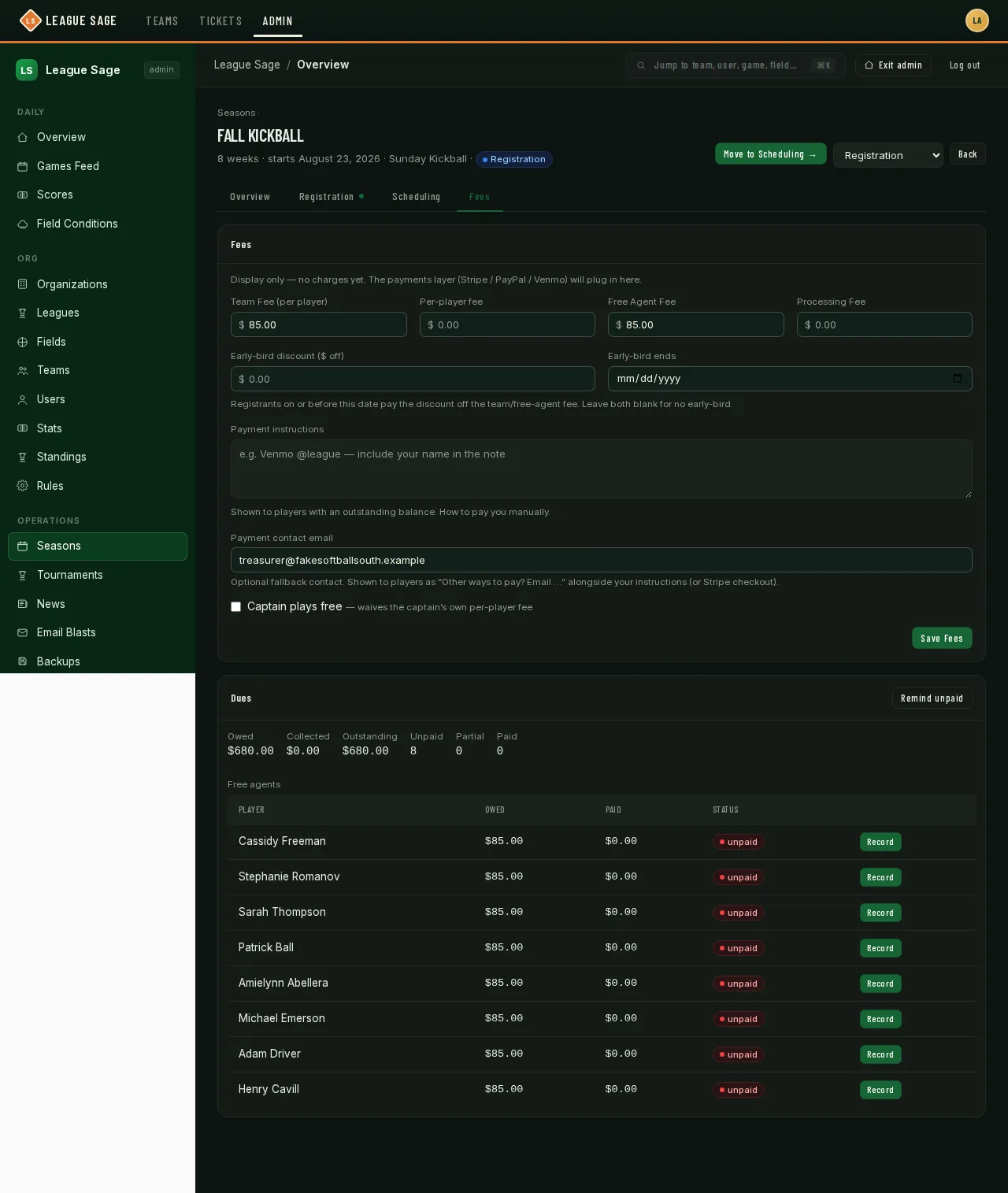Screen dimensions: 1008x1193
Task: Focus the Free Agent Fee field
Action: 695,324
